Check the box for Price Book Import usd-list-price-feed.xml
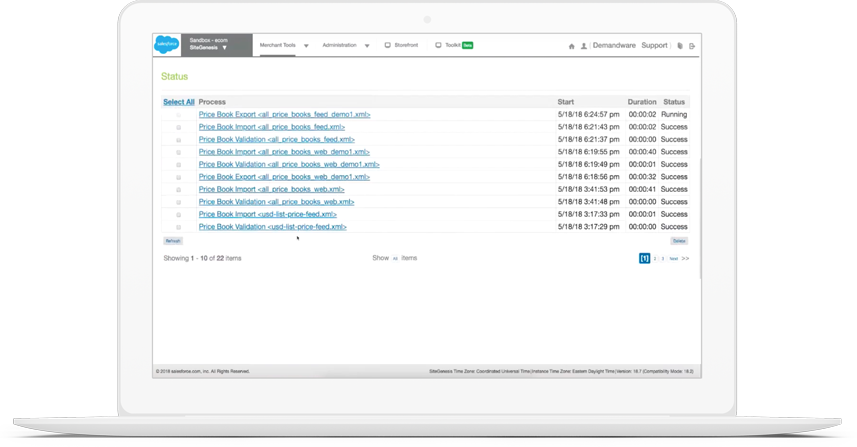857x447 pixels. pos(179,215)
